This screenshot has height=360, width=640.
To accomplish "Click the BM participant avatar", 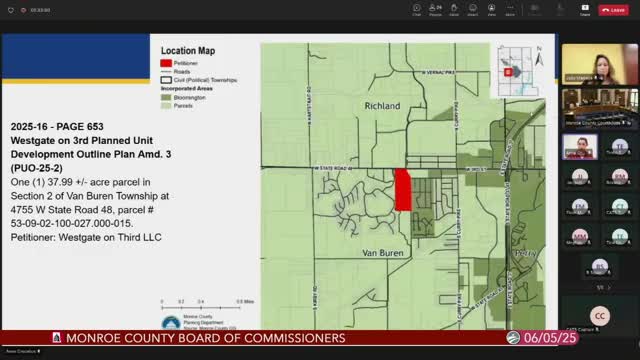I will pyautogui.click(x=620, y=176).
